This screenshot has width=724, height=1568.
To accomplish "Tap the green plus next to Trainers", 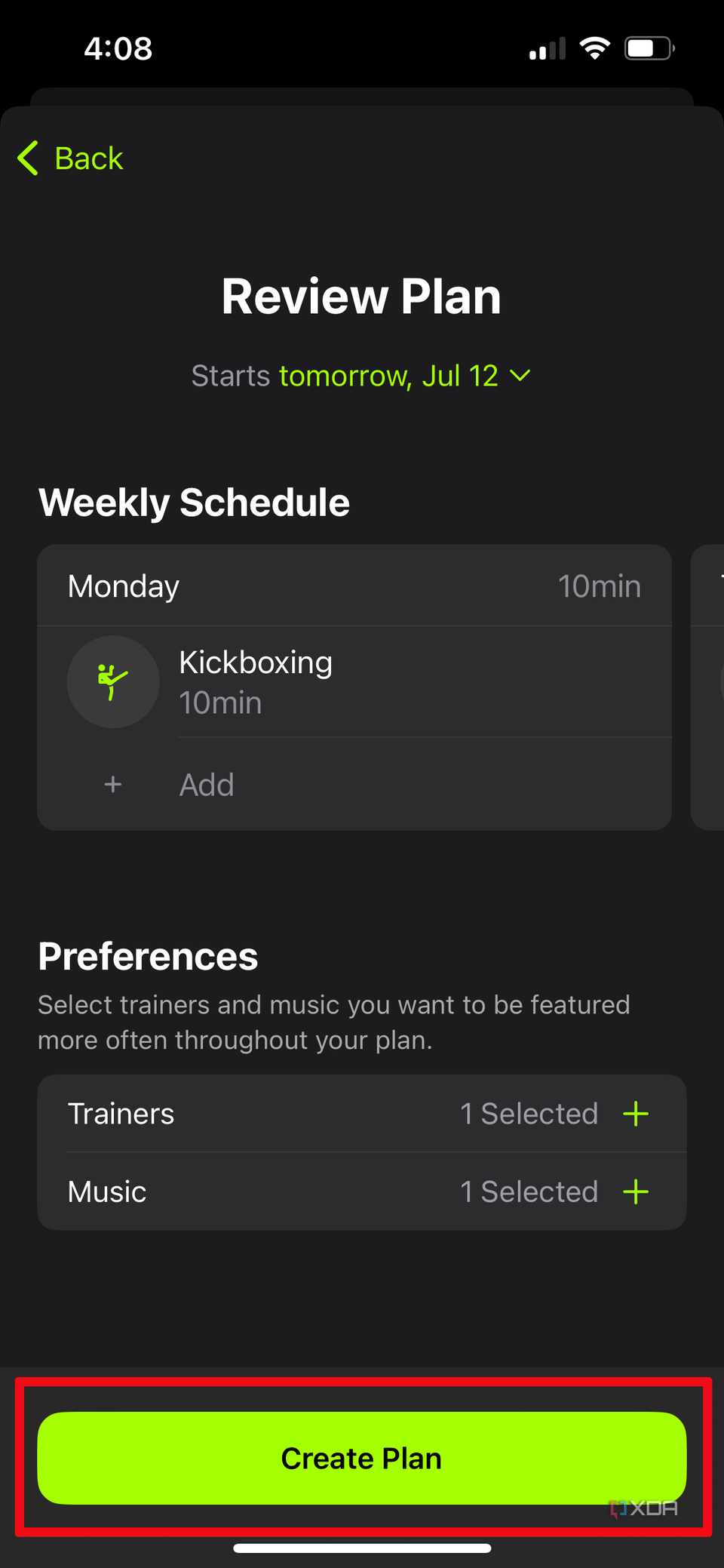I will [637, 1113].
